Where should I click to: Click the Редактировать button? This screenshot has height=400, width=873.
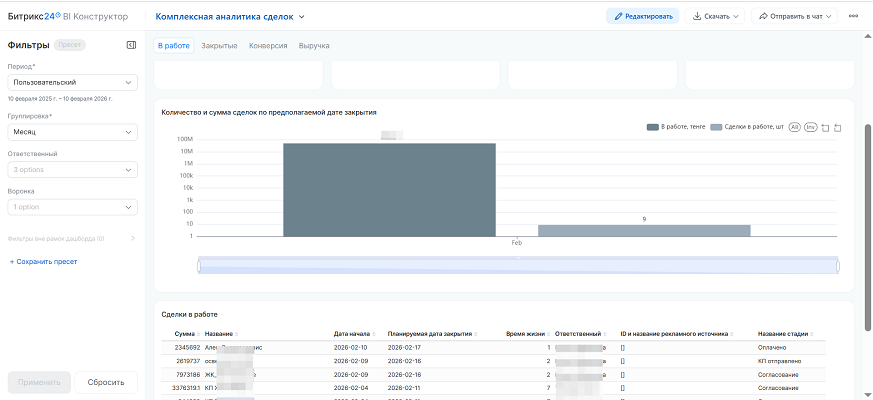(642, 16)
